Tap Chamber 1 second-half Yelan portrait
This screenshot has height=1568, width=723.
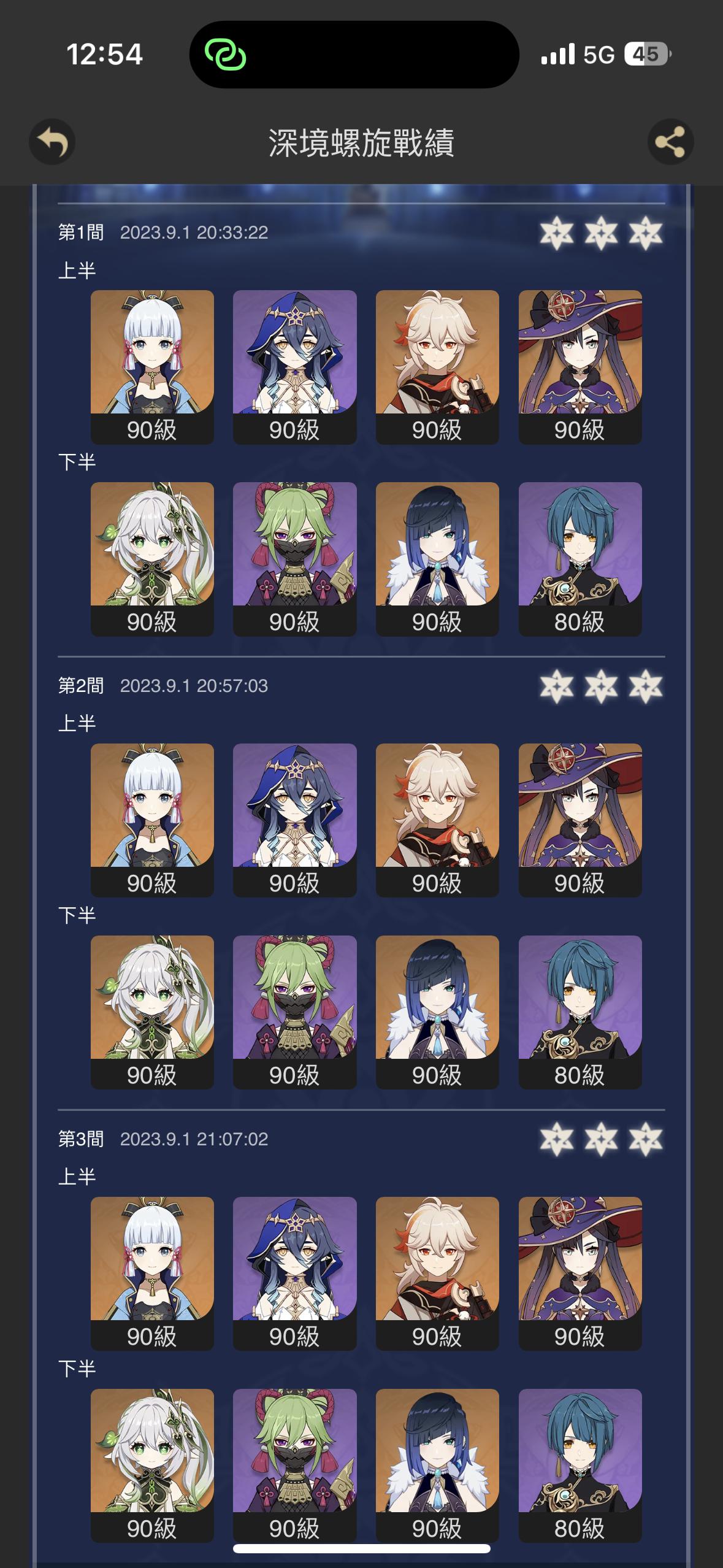click(x=437, y=559)
